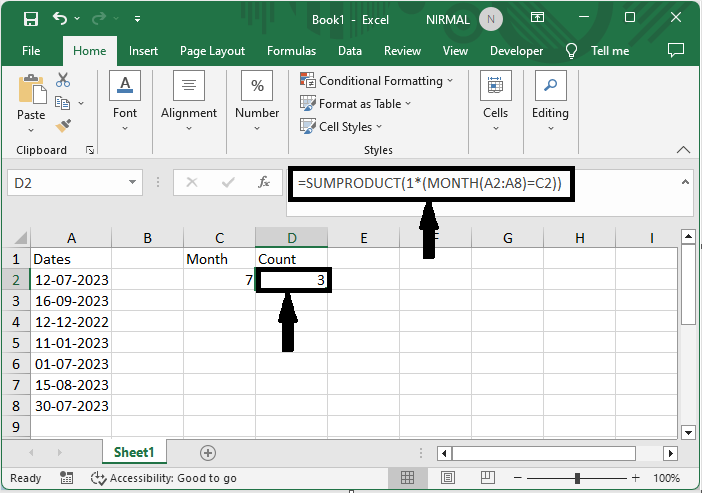Expand the Font group
This screenshot has height=493, width=702.
pyautogui.click(x=125, y=102)
